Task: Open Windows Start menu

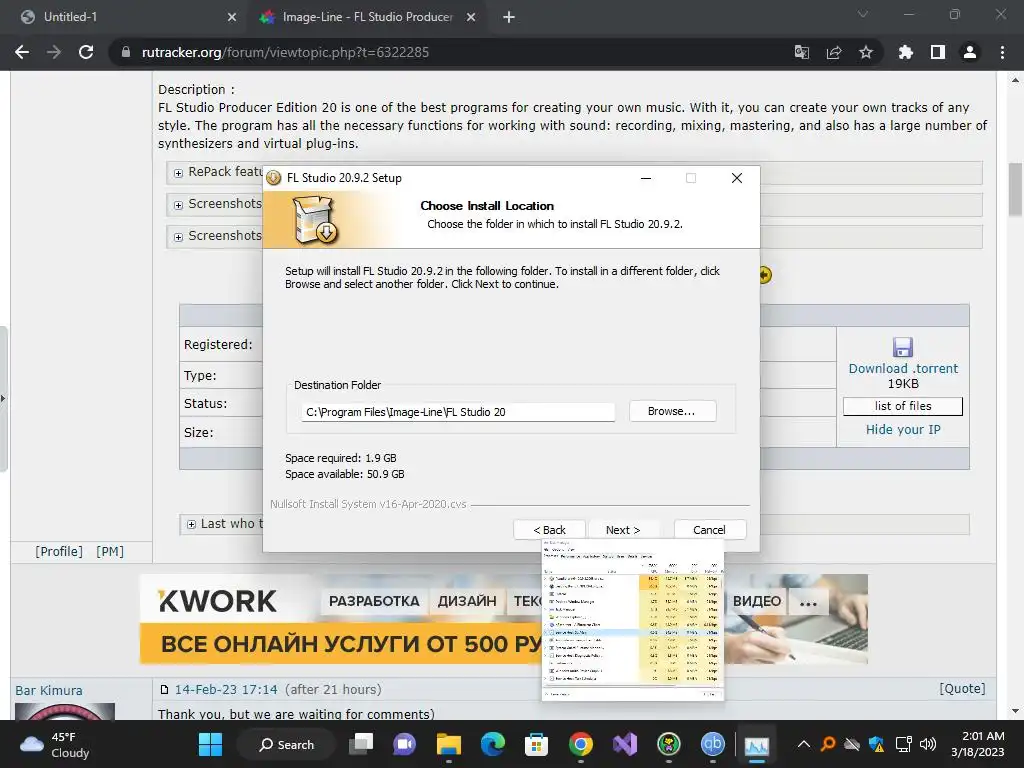Action: click(210, 744)
